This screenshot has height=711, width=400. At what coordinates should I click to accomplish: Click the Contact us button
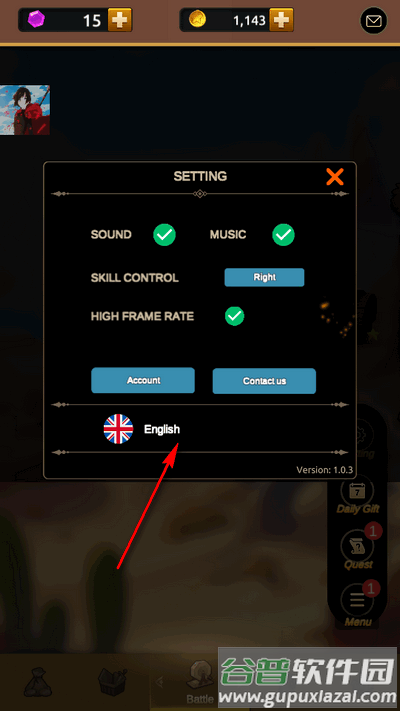[x=264, y=381]
